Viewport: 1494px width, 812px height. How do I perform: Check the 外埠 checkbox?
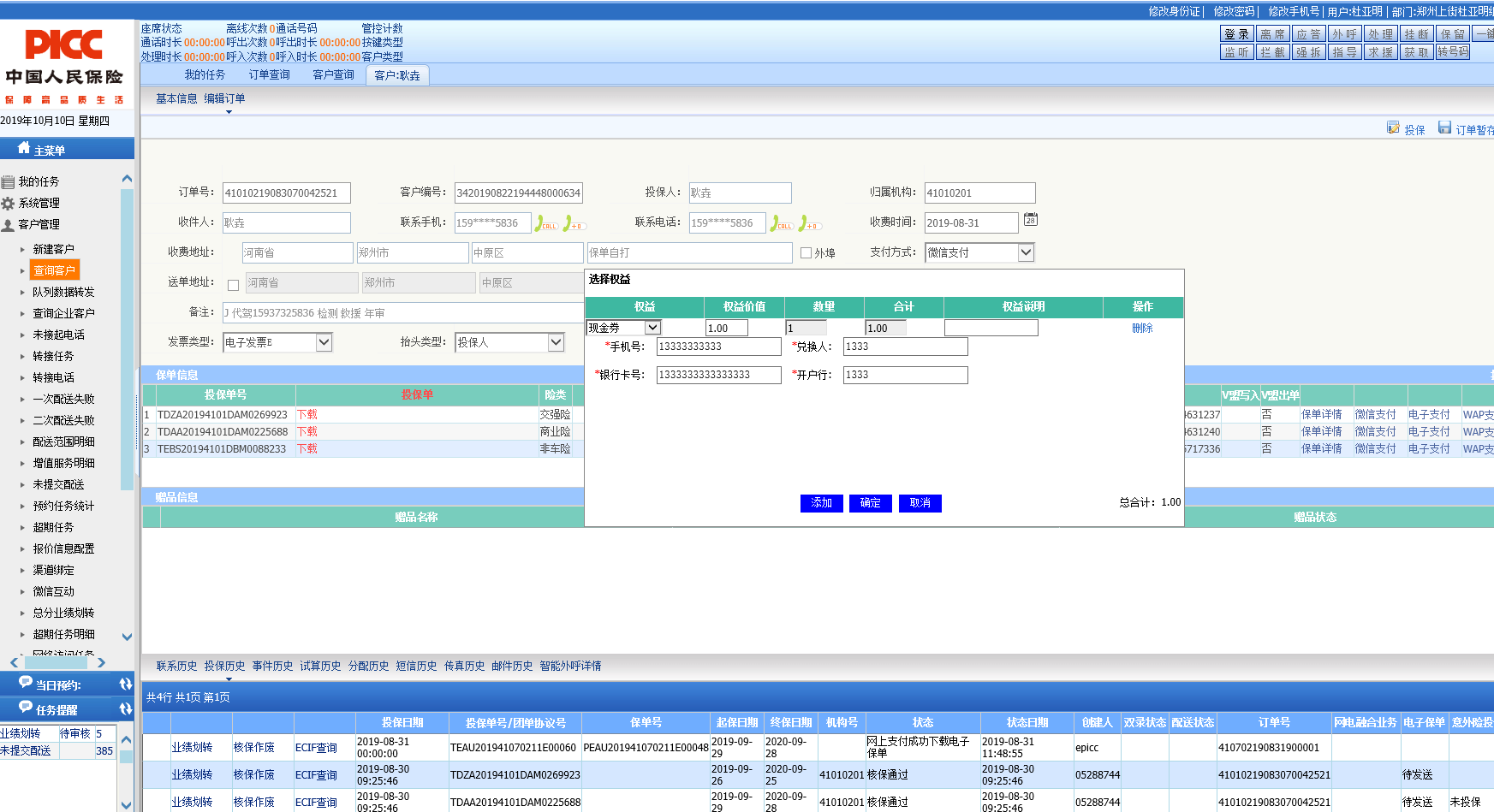pos(806,253)
